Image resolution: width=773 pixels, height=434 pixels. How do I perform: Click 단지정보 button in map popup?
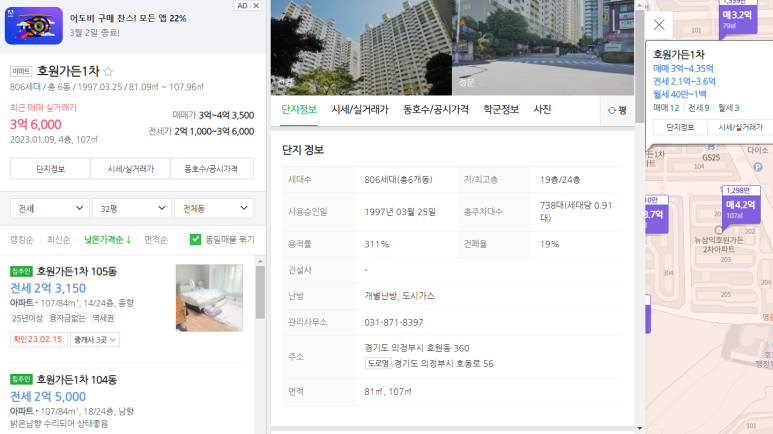pos(680,127)
